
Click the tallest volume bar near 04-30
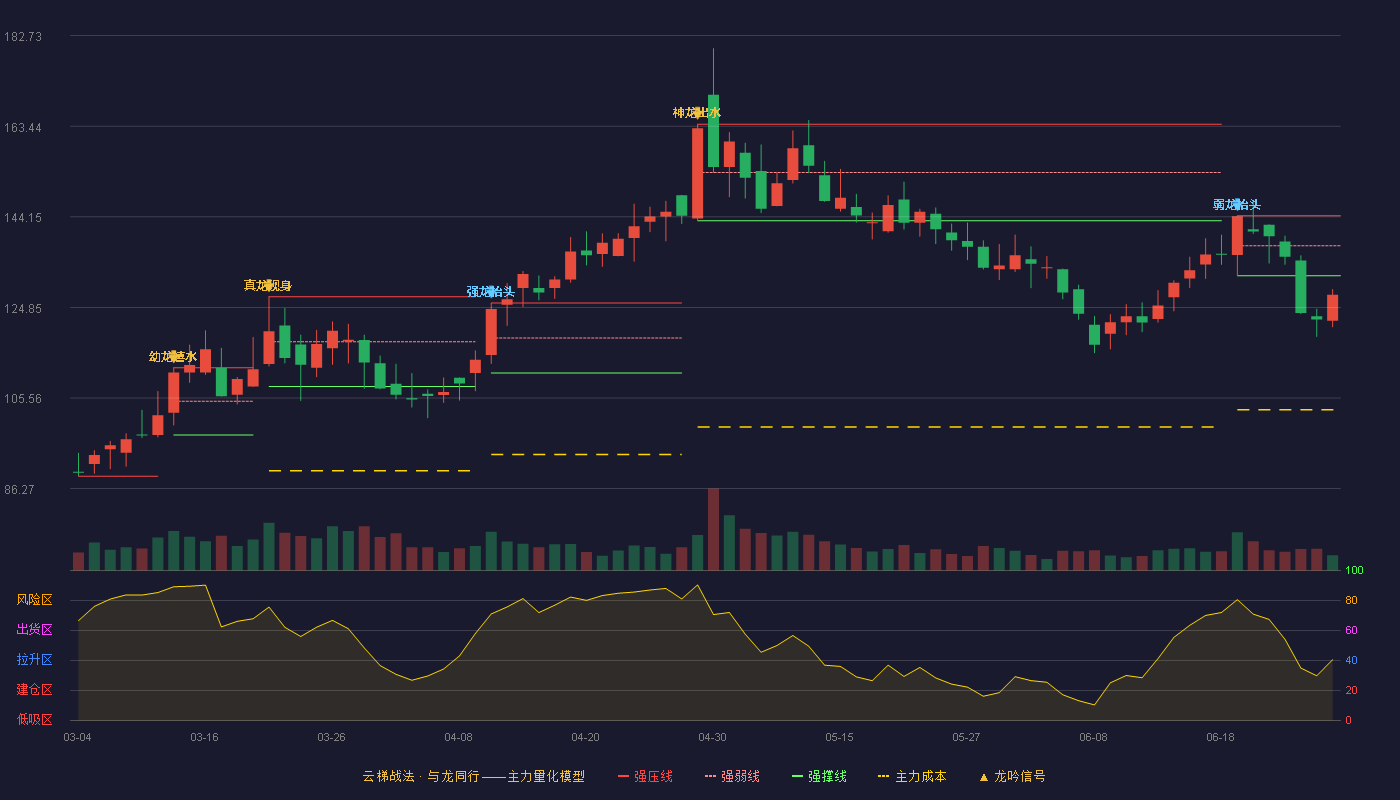tap(713, 529)
